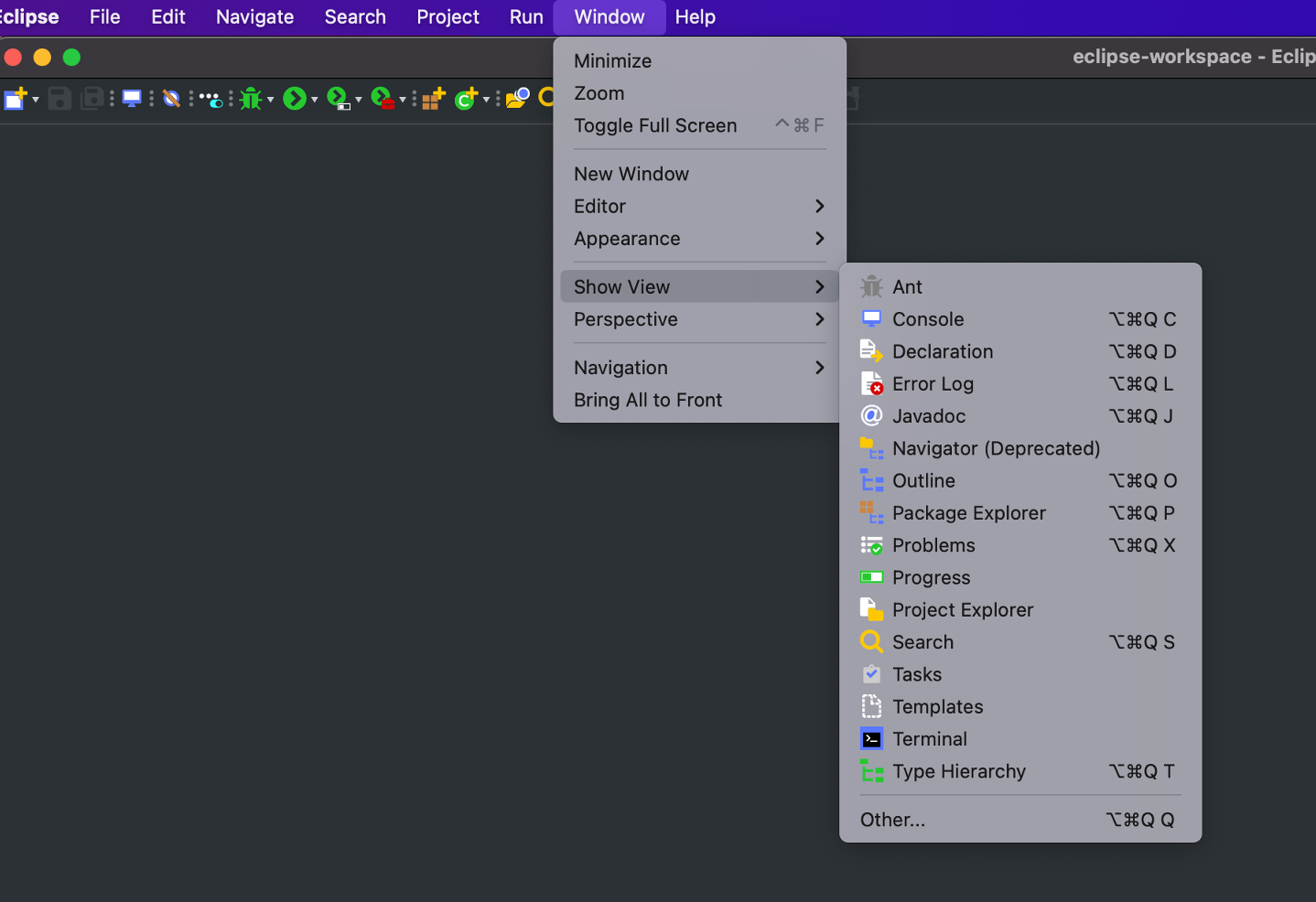The image size is (1316, 902).
Task: Open the Error Log view
Action: pyautogui.click(x=1020, y=384)
